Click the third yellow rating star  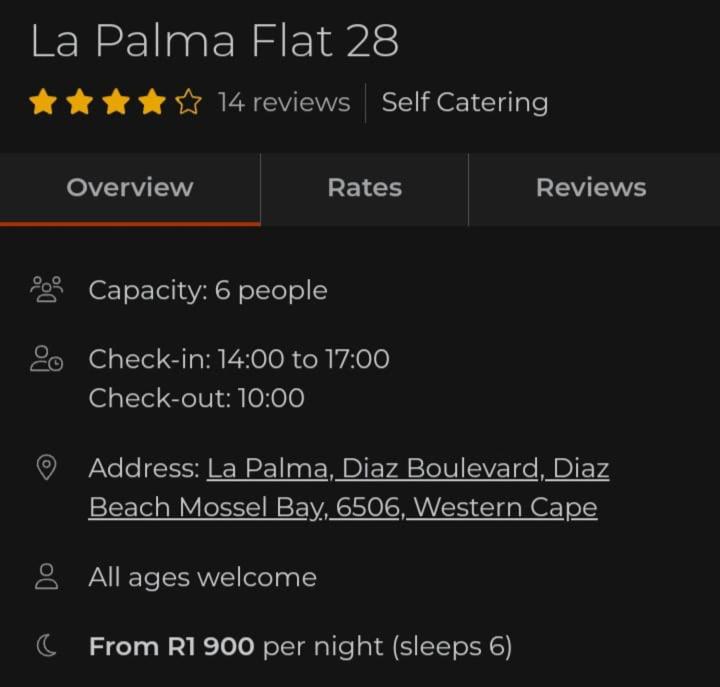115,102
